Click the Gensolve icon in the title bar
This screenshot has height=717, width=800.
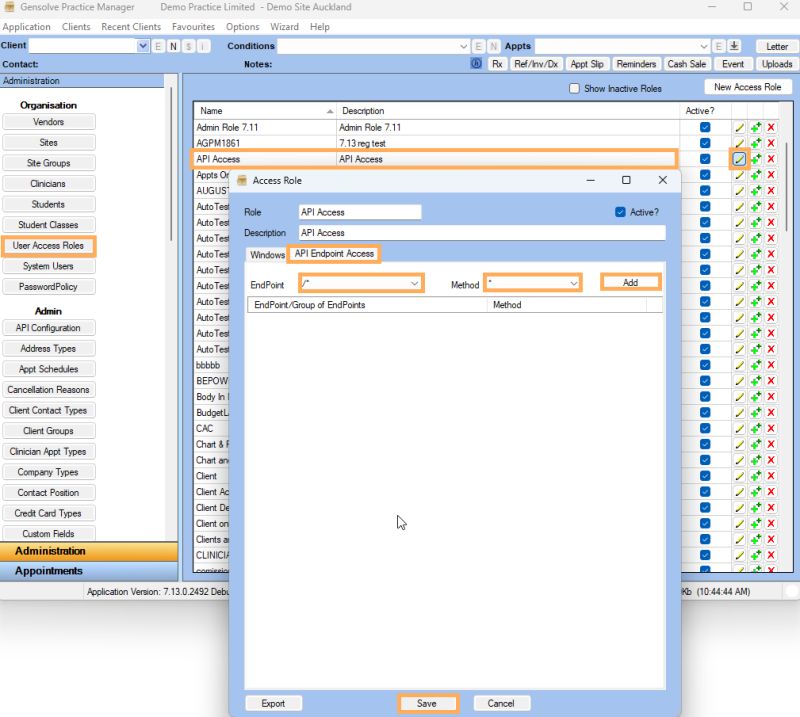tap(9, 8)
